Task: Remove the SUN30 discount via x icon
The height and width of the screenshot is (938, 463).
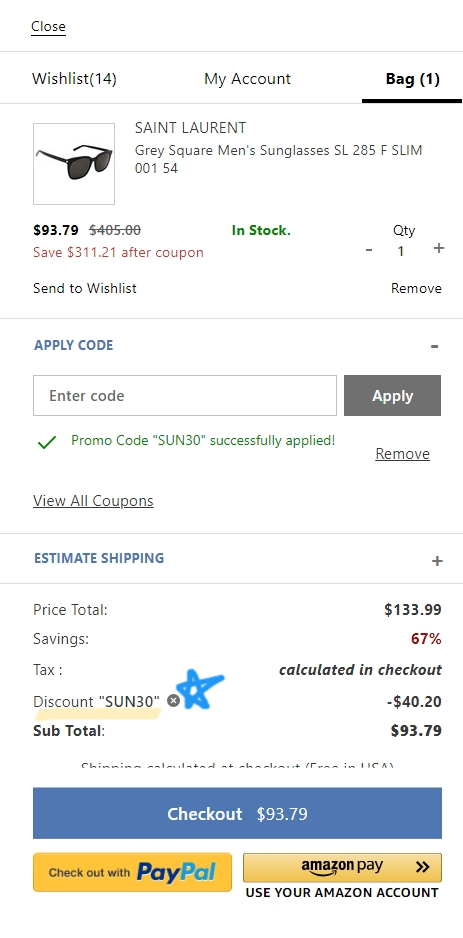Action: point(173,701)
